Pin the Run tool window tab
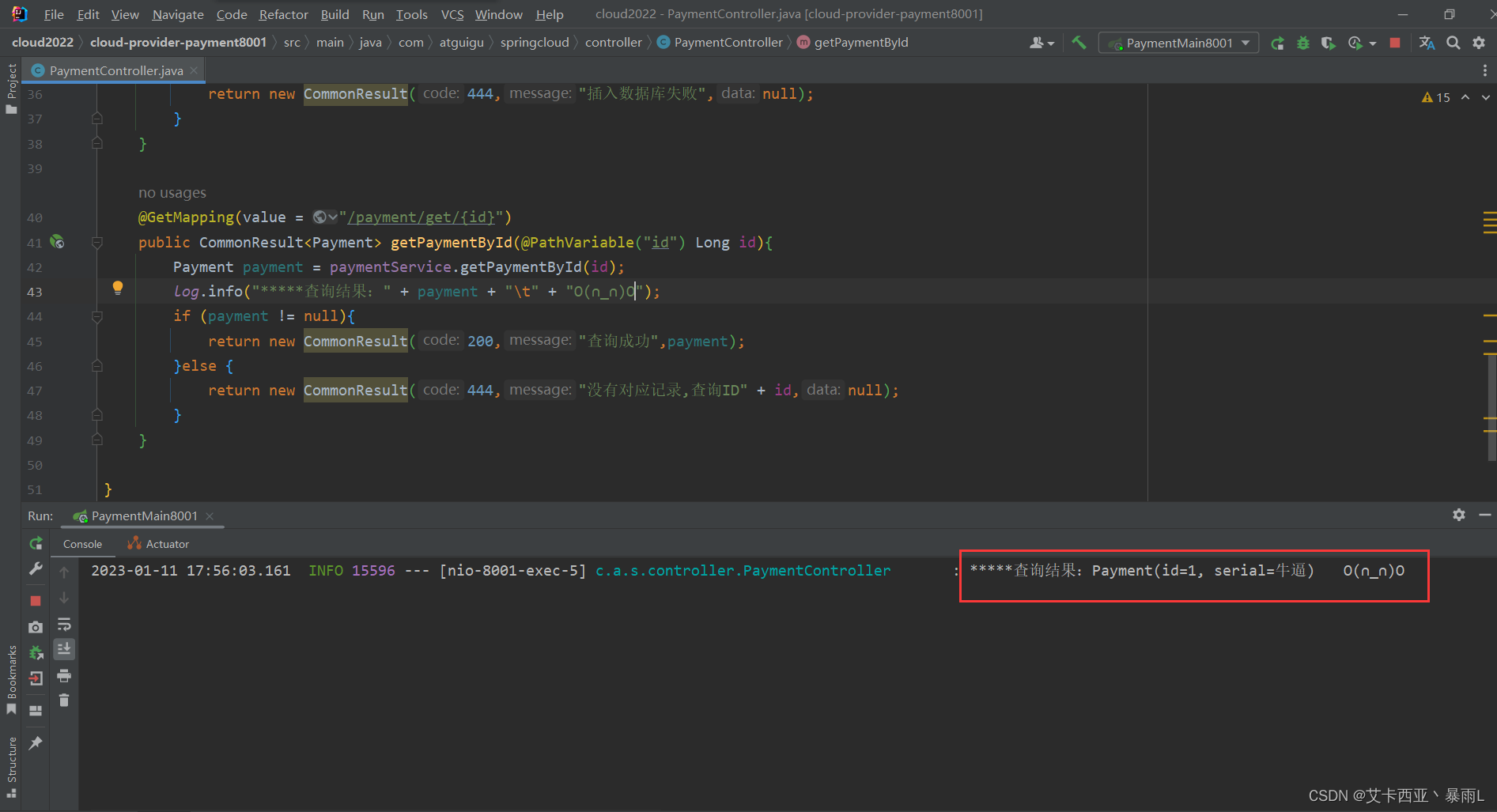1497x812 pixels. pyautogui.click(x=36, y=743)
